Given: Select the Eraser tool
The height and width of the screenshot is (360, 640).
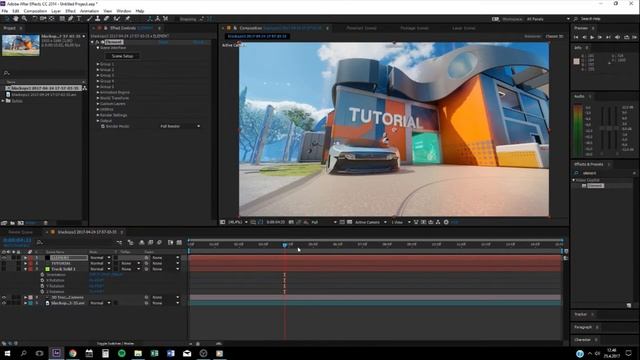Looking at the screenshot, I should (106, 19).
